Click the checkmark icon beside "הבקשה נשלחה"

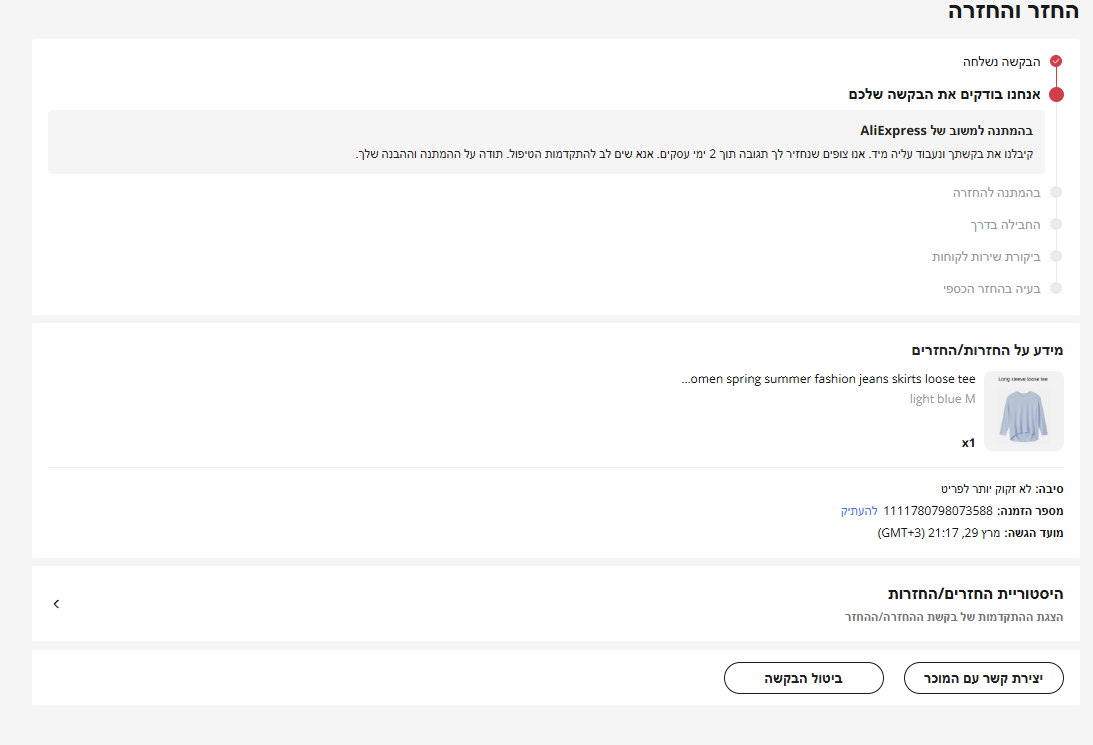(1056, 61)
